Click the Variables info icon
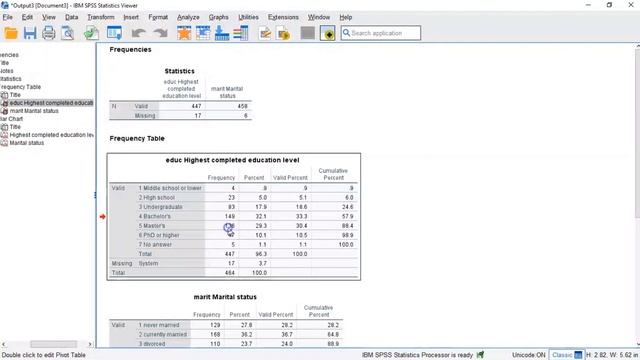640x360 pixels. coord(241,33)
